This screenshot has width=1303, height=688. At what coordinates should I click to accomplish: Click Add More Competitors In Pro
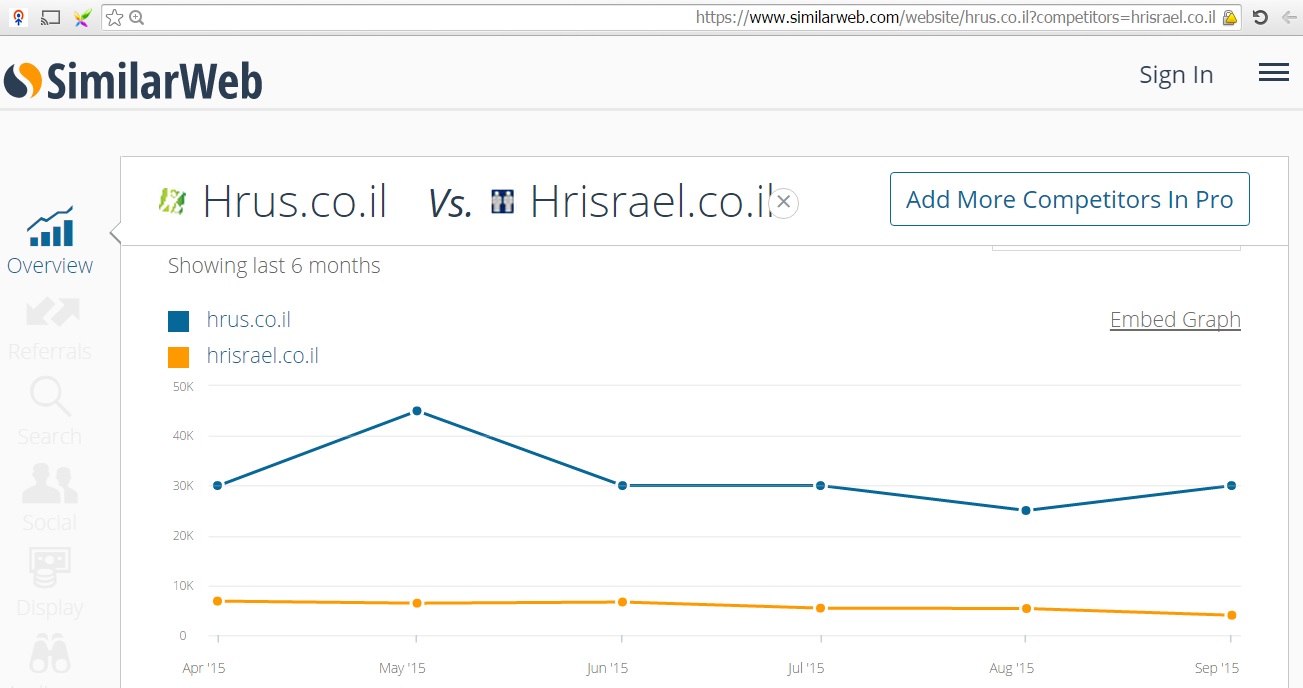1069,199
